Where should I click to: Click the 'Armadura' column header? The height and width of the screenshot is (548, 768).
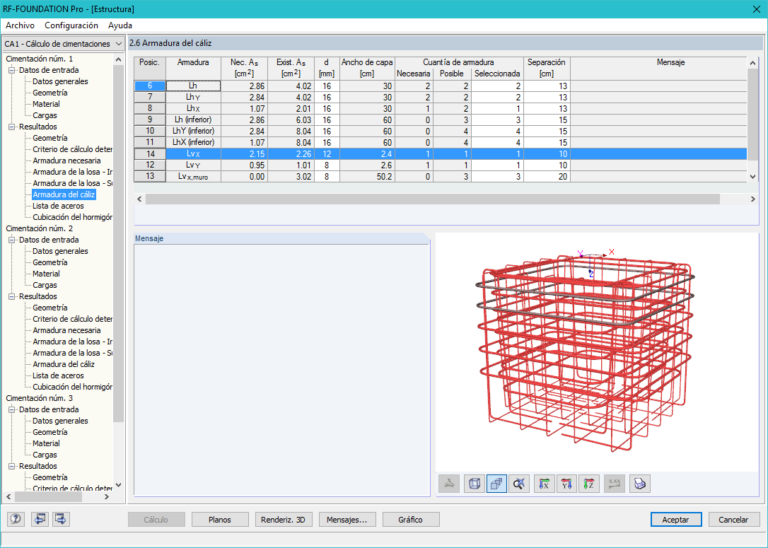click(193, 68)
